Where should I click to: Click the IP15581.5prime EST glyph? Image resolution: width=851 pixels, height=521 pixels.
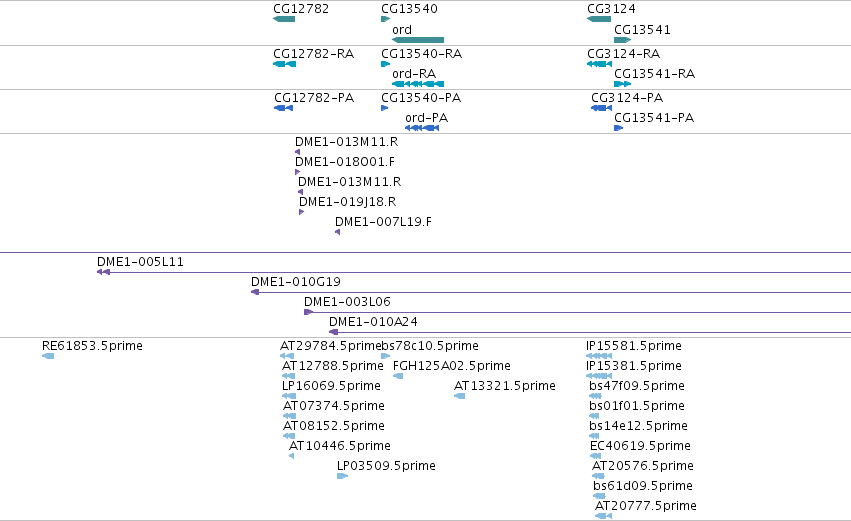pyautogui.click(x=599, y=356)
